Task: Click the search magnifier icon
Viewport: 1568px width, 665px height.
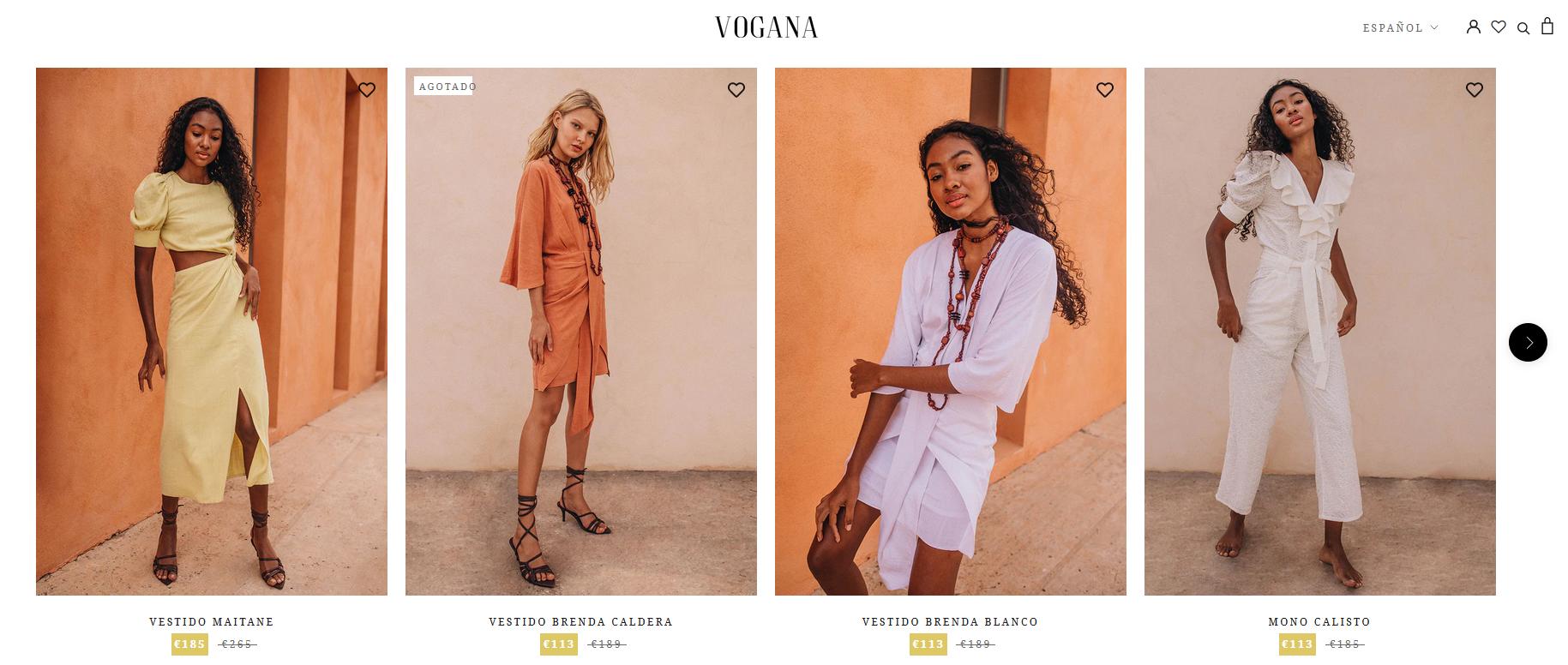Action: pyautogui.click(x=1523, y=28)
